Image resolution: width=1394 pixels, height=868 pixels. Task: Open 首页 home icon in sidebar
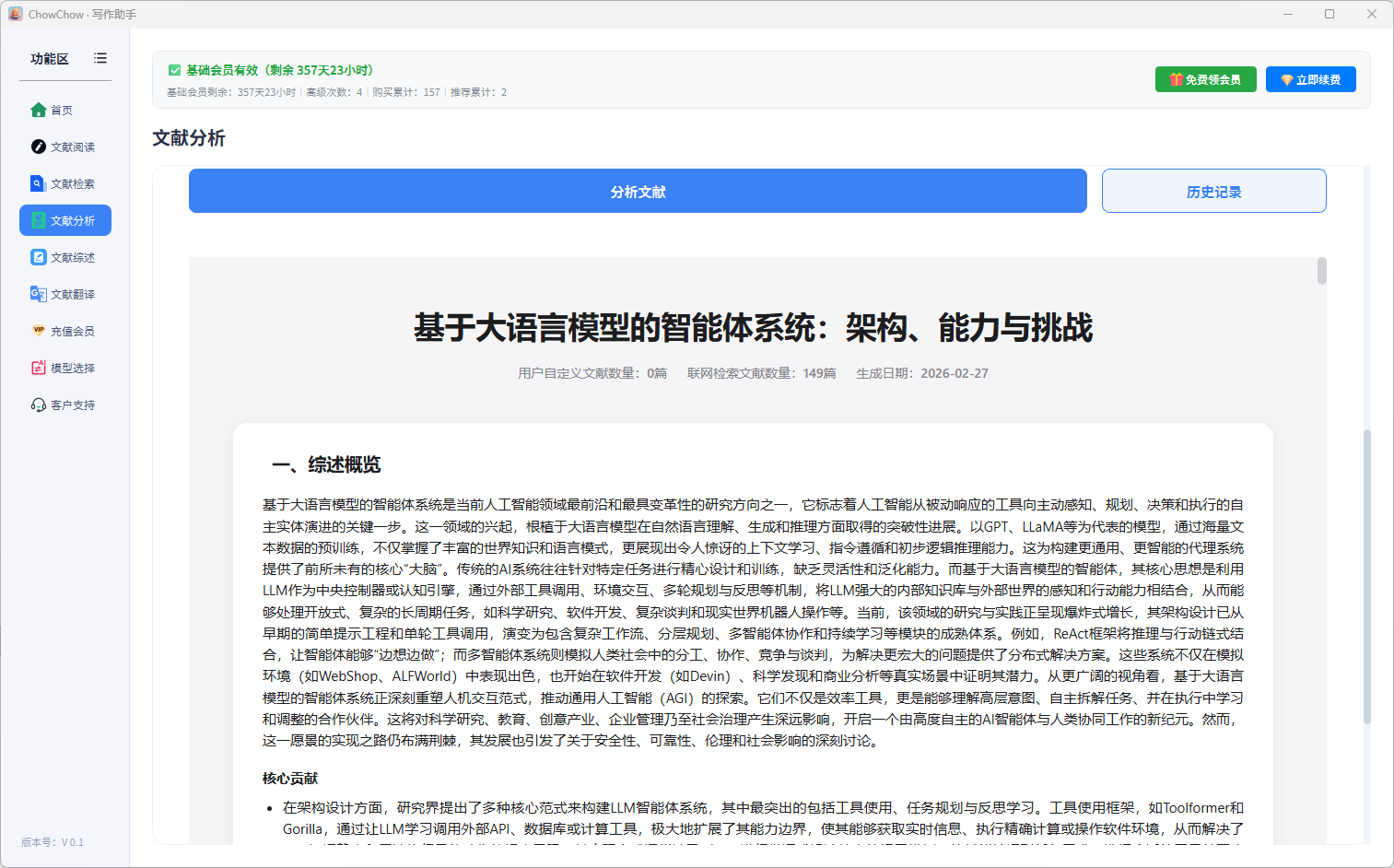pyautogui.click(x=39, y=110)
